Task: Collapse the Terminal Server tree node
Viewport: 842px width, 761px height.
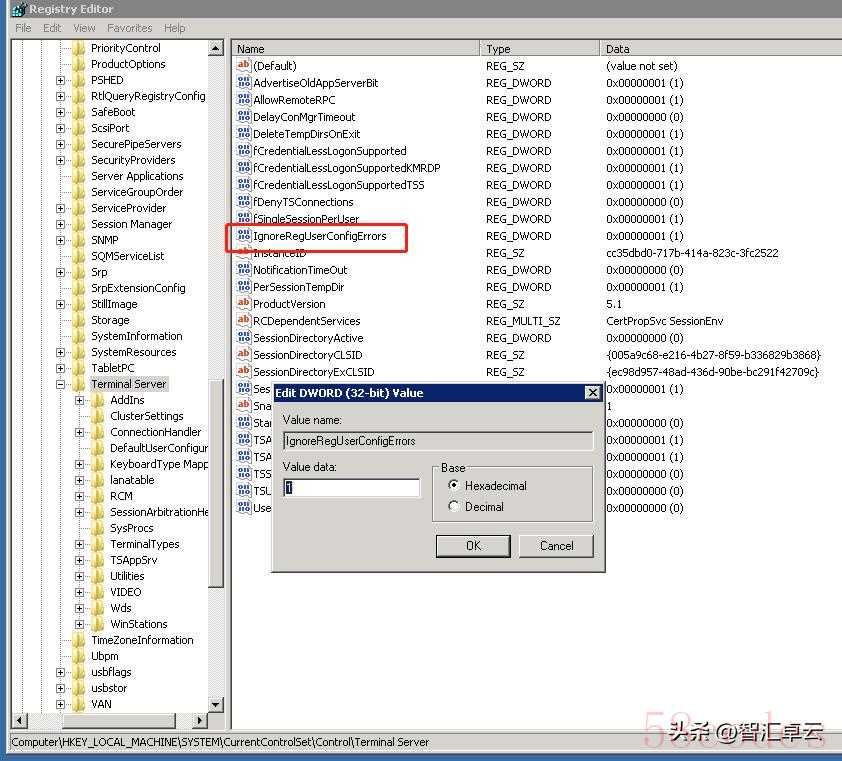Action: (x=61, y=384)
